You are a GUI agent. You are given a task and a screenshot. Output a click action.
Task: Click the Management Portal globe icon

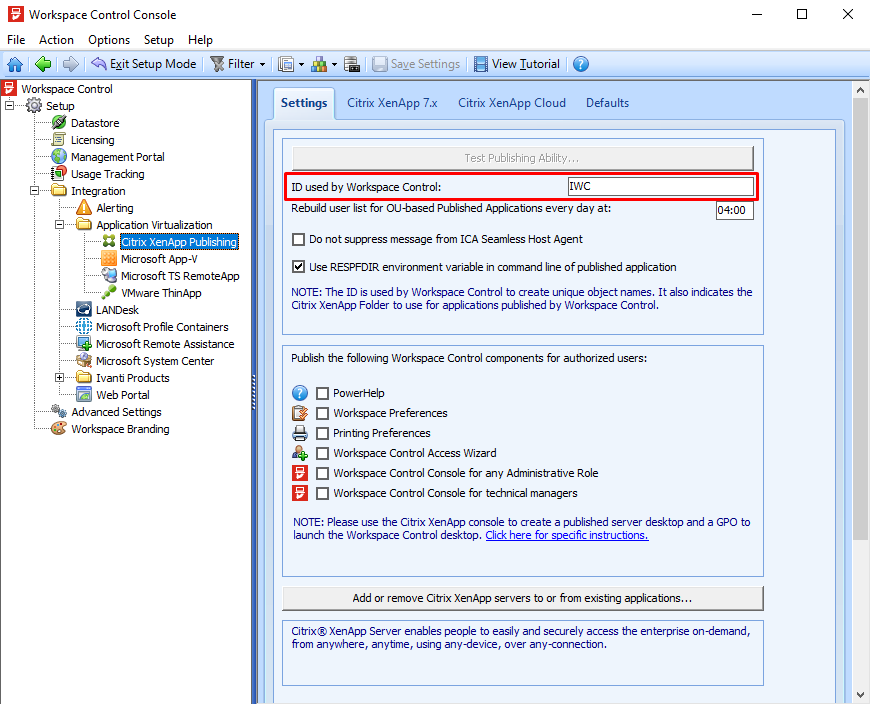click(x=59, y=157)
